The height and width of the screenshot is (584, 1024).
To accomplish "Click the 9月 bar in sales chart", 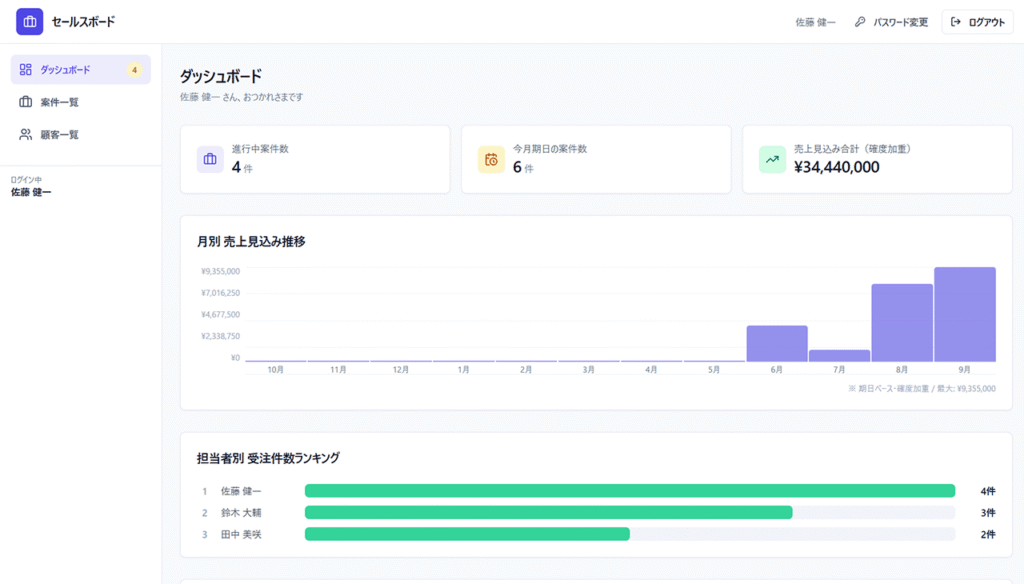I will 965,314.
